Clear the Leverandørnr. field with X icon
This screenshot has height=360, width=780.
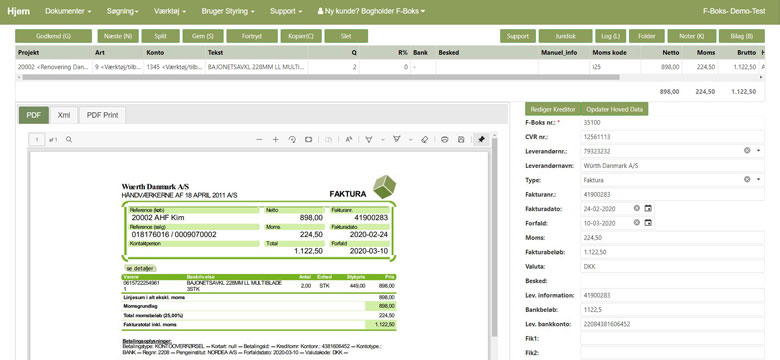[x=747, y=150]
